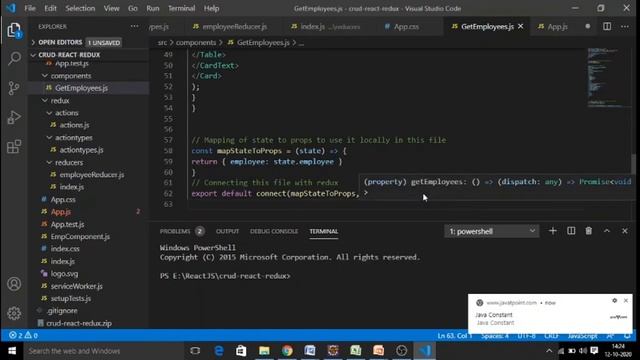Open serviceWorker.js in the file tree

(x=76, y=286)
